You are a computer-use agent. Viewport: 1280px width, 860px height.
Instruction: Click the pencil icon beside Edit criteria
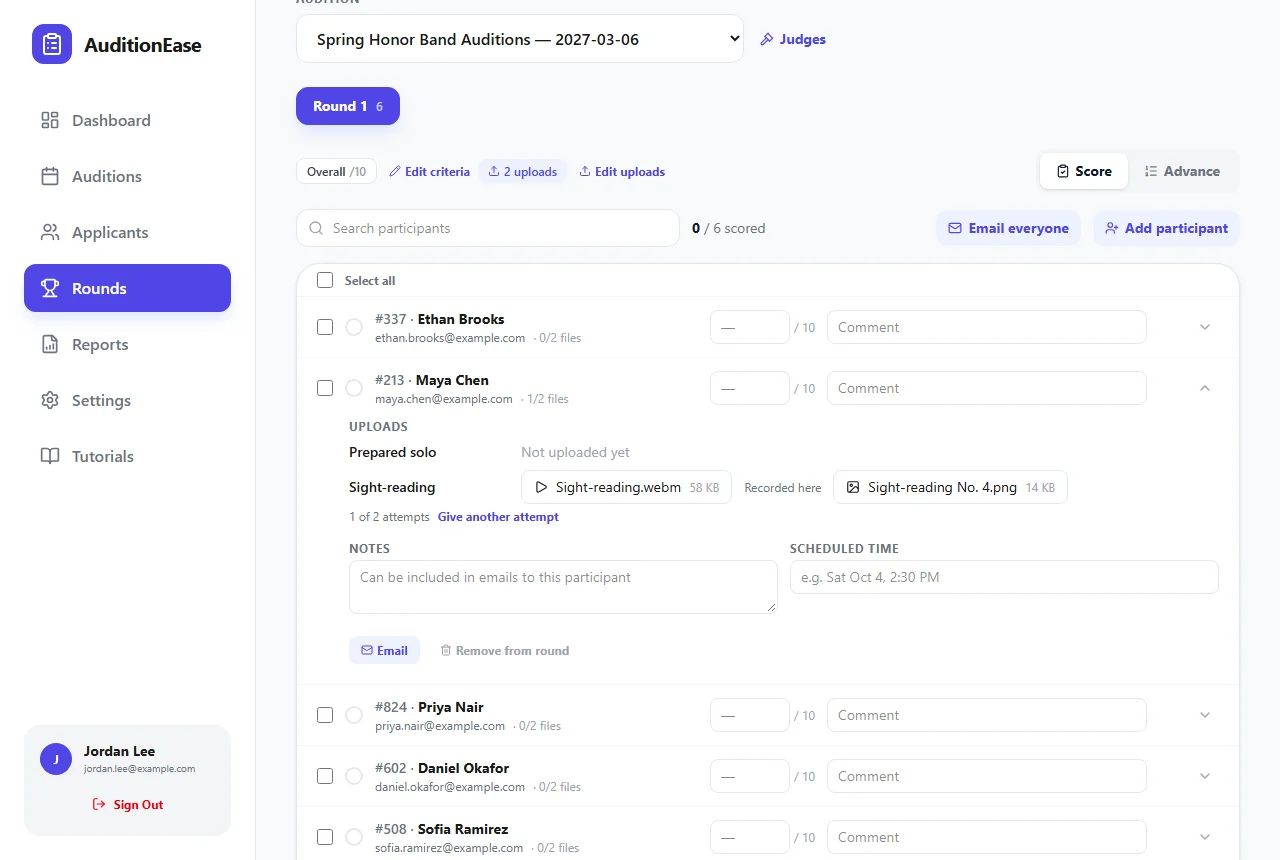395,172
